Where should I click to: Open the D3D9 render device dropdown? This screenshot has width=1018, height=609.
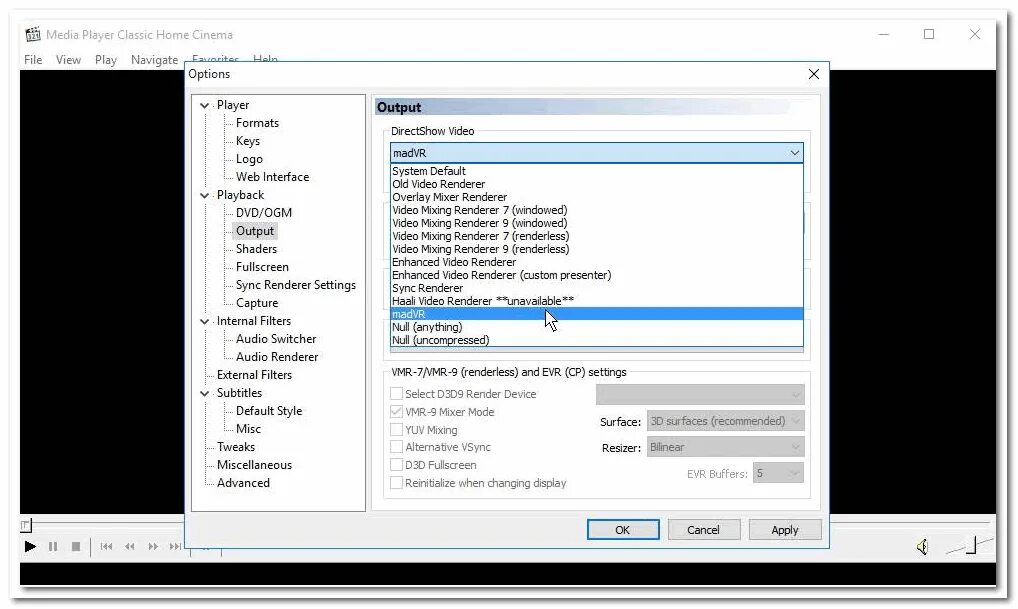point(700,394)
